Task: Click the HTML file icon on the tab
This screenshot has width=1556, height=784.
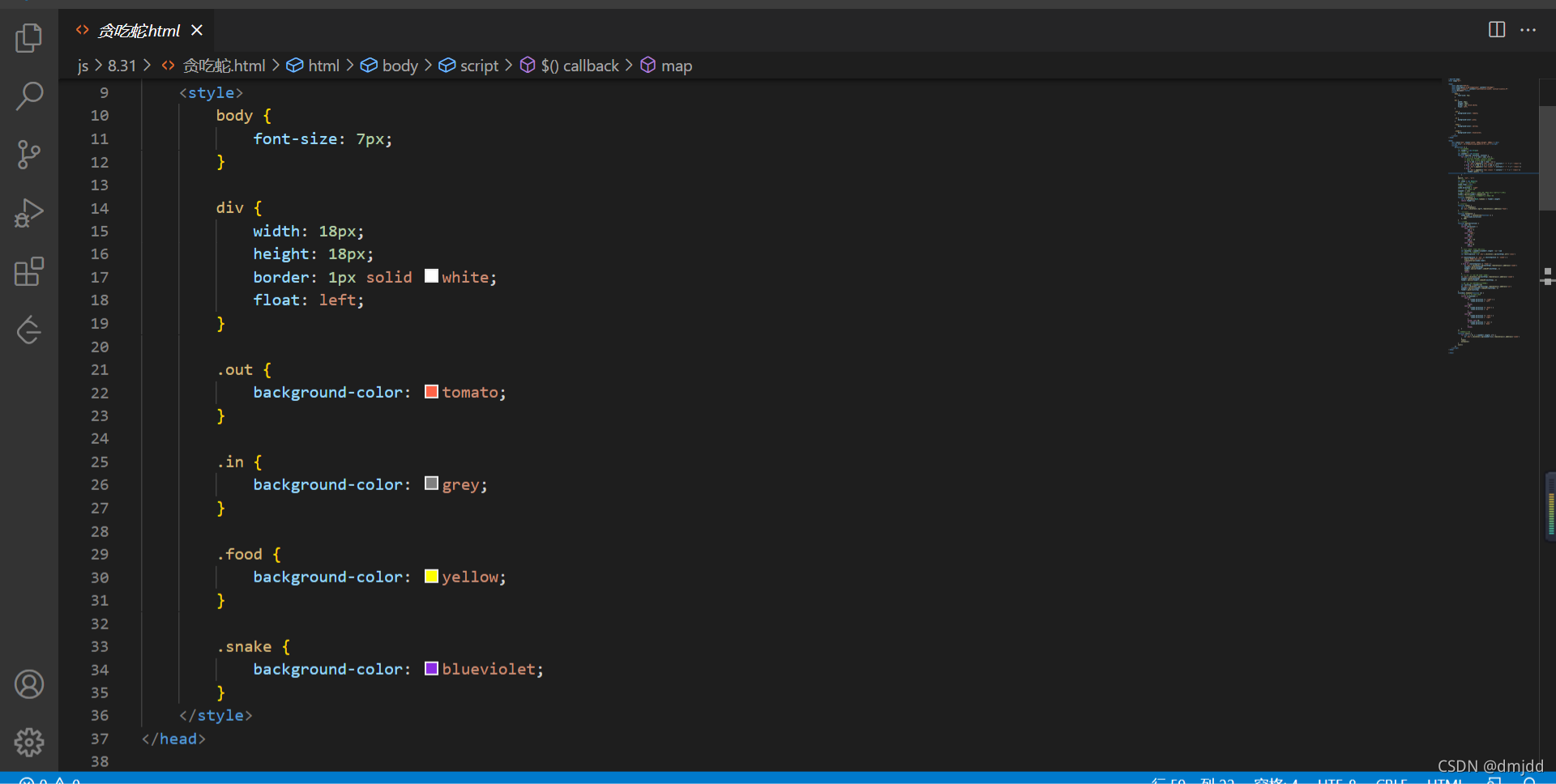Action: (x=83, y=30)
